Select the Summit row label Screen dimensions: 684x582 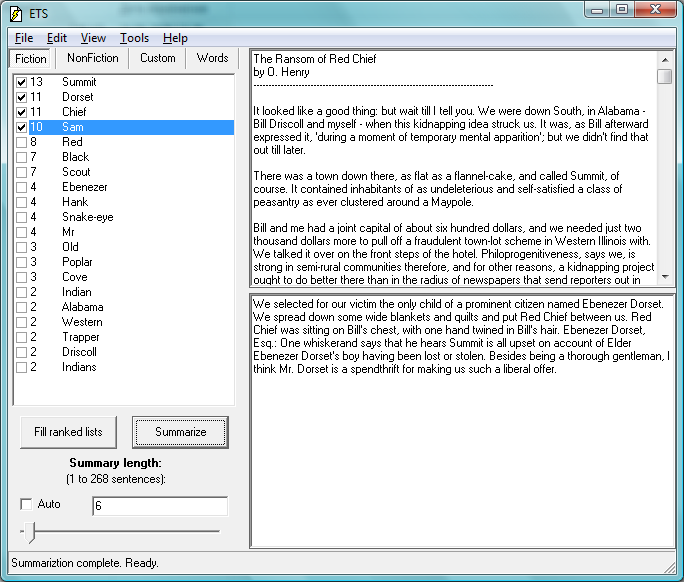pyautogui.click(x=79, y=82)
